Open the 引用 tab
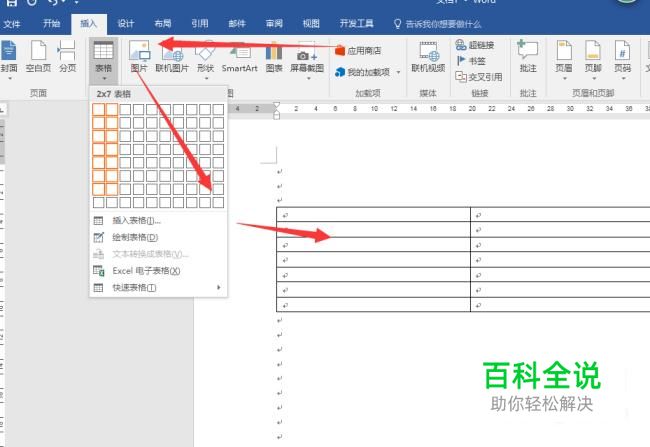The width and height of the screenshot is (650, 447). click(200, 24)
